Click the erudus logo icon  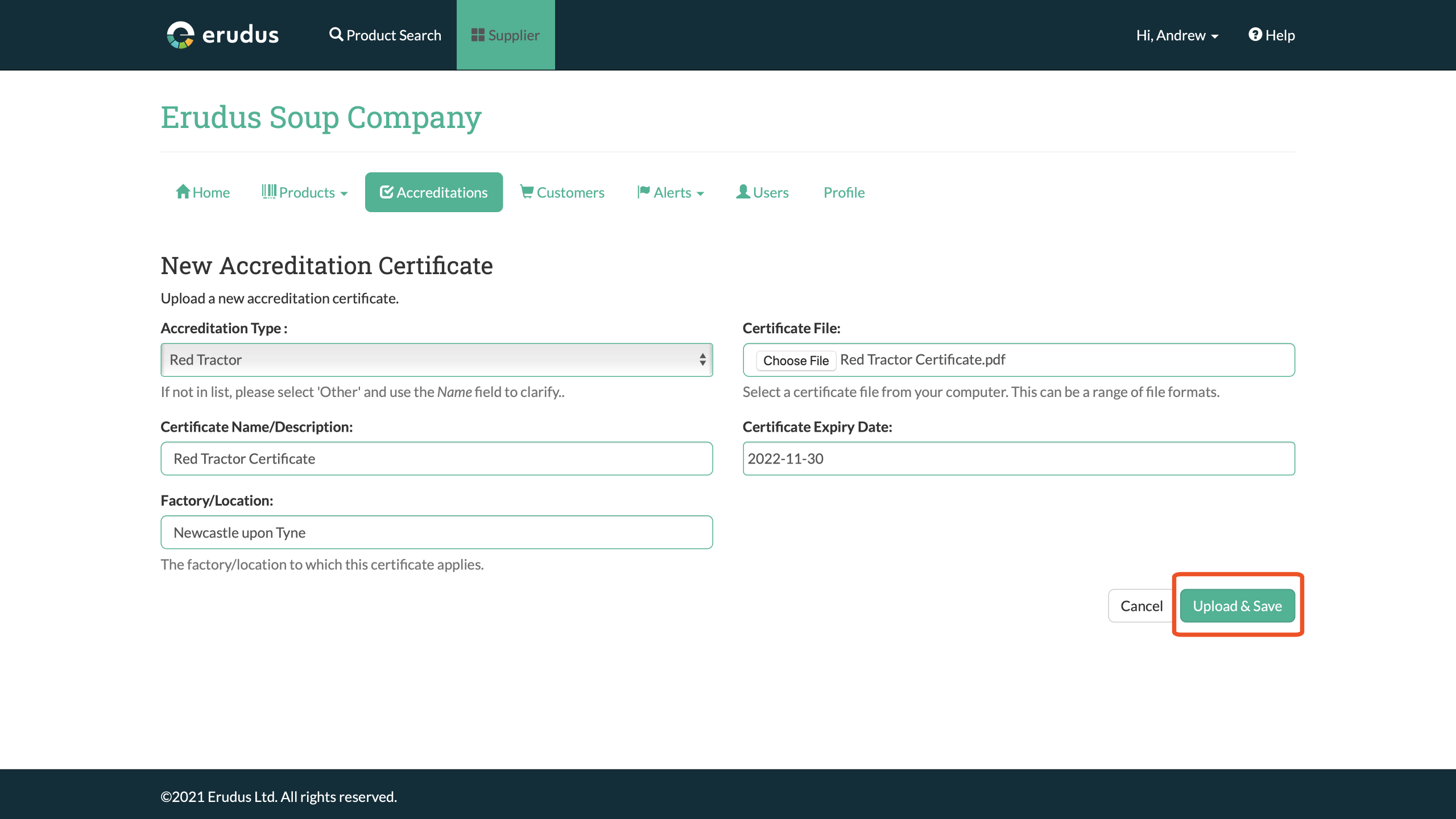180,35
